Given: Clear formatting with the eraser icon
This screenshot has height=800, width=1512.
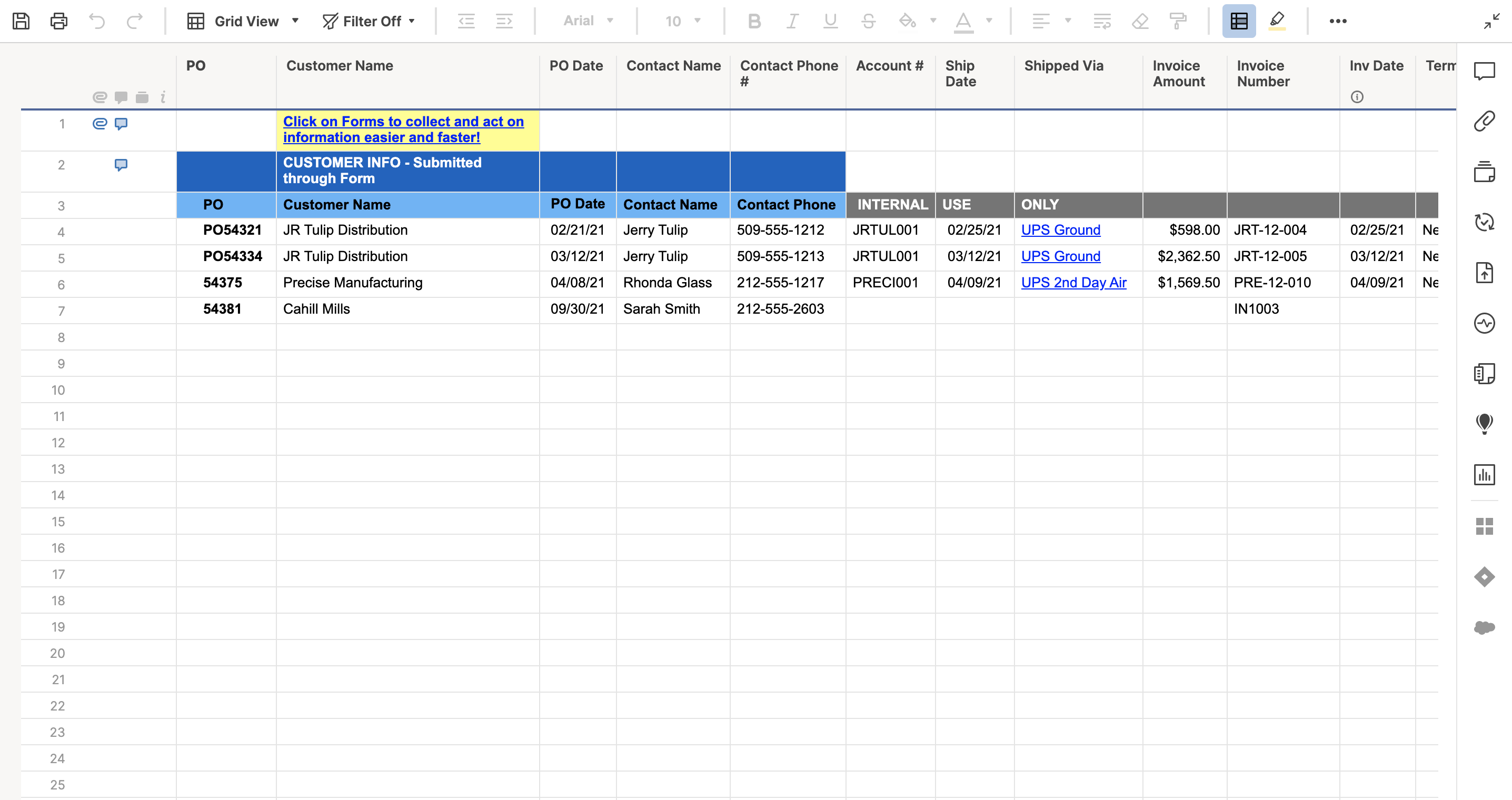Looking at the screenshot, I should coord(1140,21).
